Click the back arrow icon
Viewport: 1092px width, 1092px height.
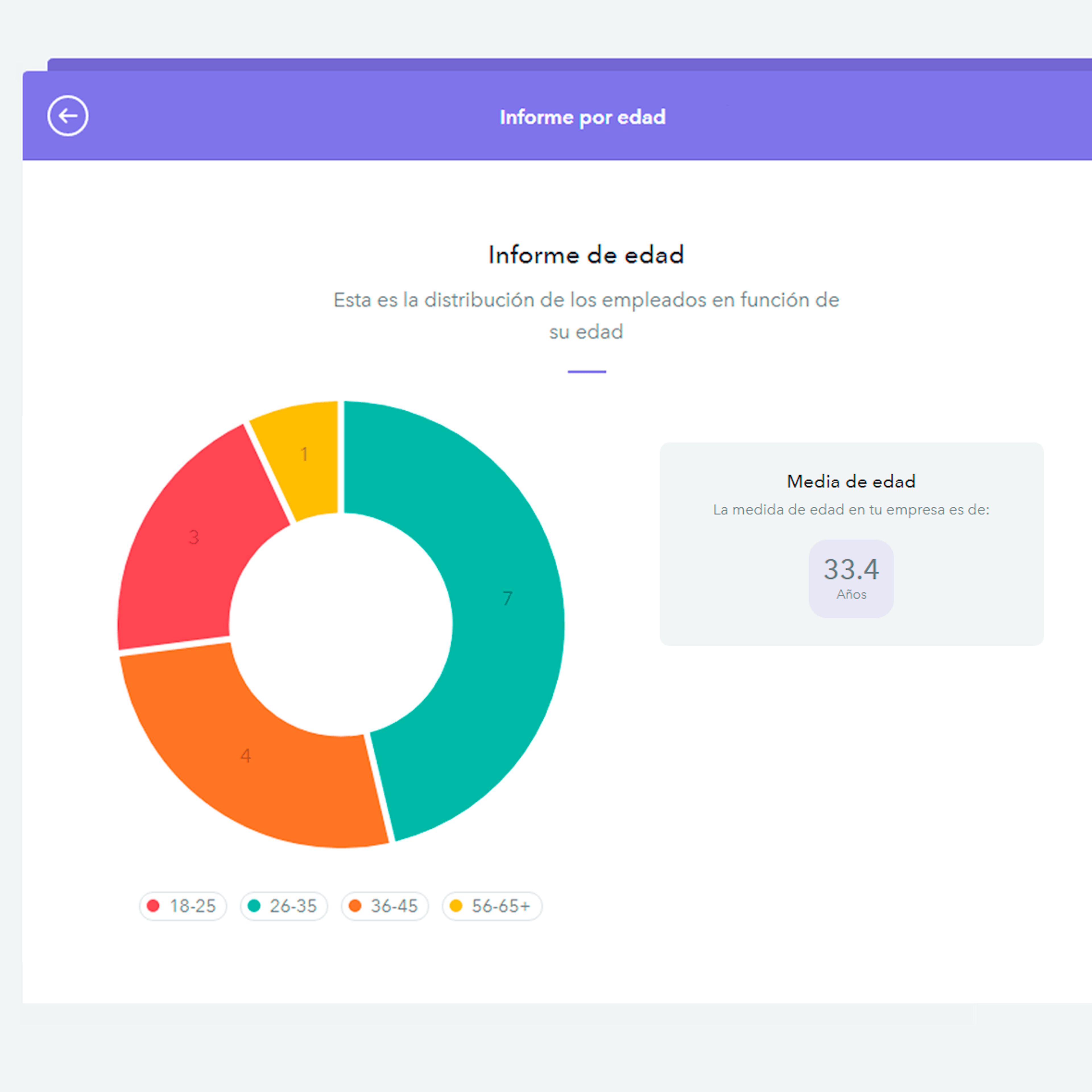point(68,116)
